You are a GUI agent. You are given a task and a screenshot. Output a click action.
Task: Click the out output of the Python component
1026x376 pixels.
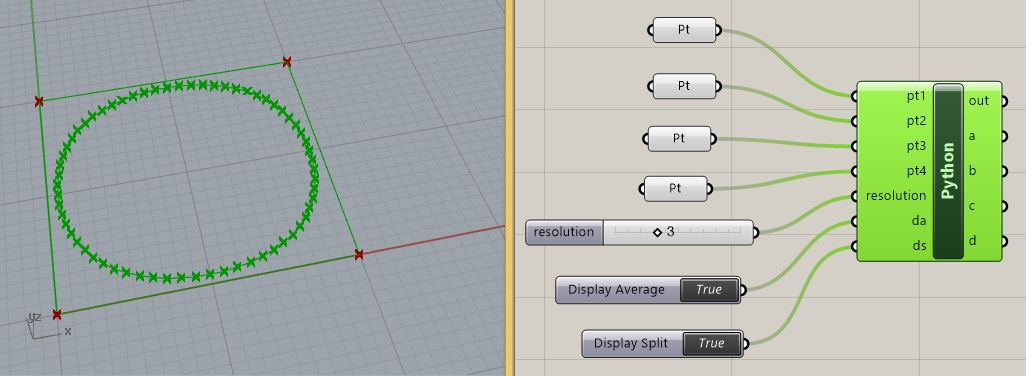[x=979, y=101]
